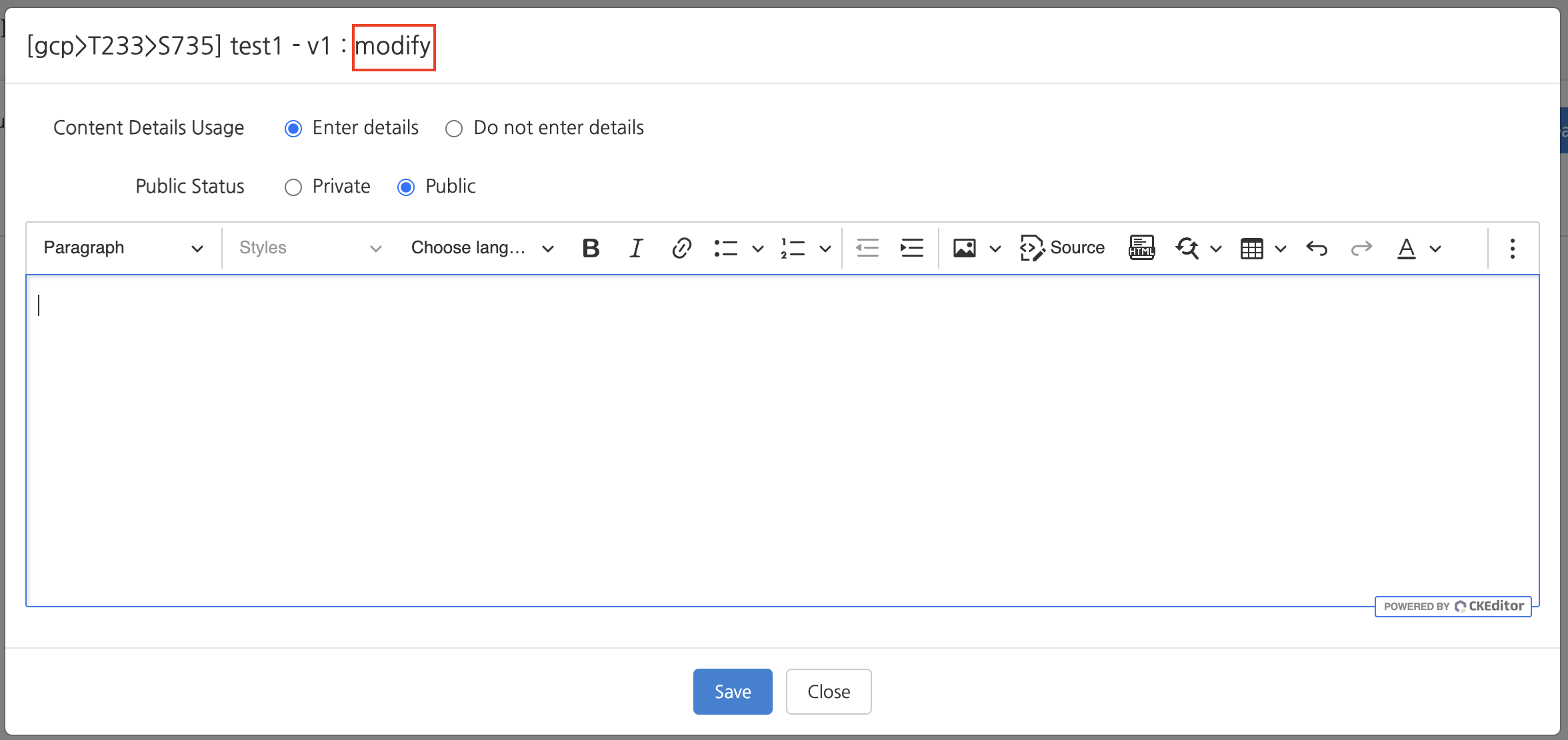Image resolution: width=1568 pixels, height=740 pixels.
Task: Choose Do not enter details option
Action: [454, 128]
